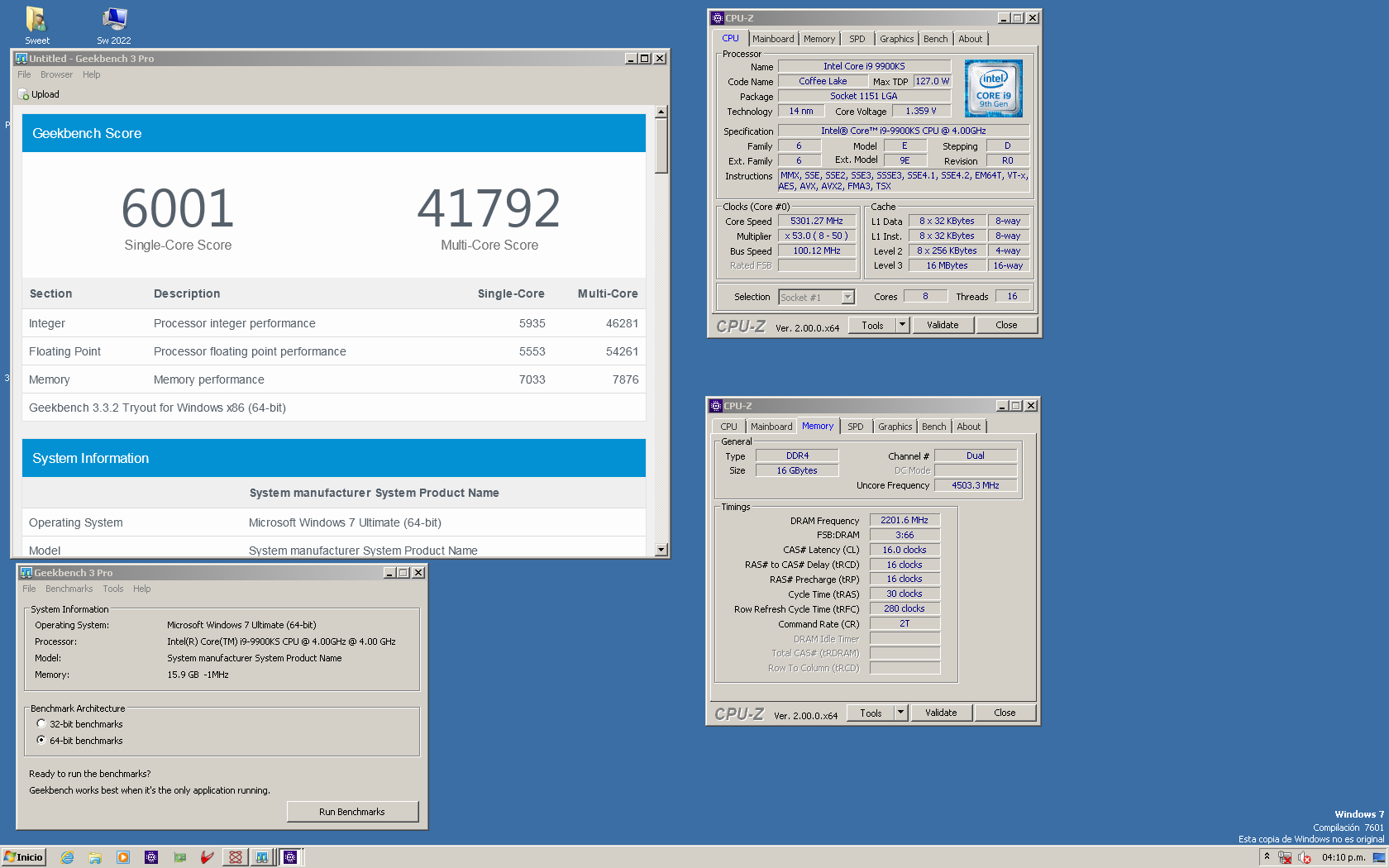This screenshot has height=868, width=1389.
Task: Show hidden tray icons with the chevron
Action: pos(1267,857)
